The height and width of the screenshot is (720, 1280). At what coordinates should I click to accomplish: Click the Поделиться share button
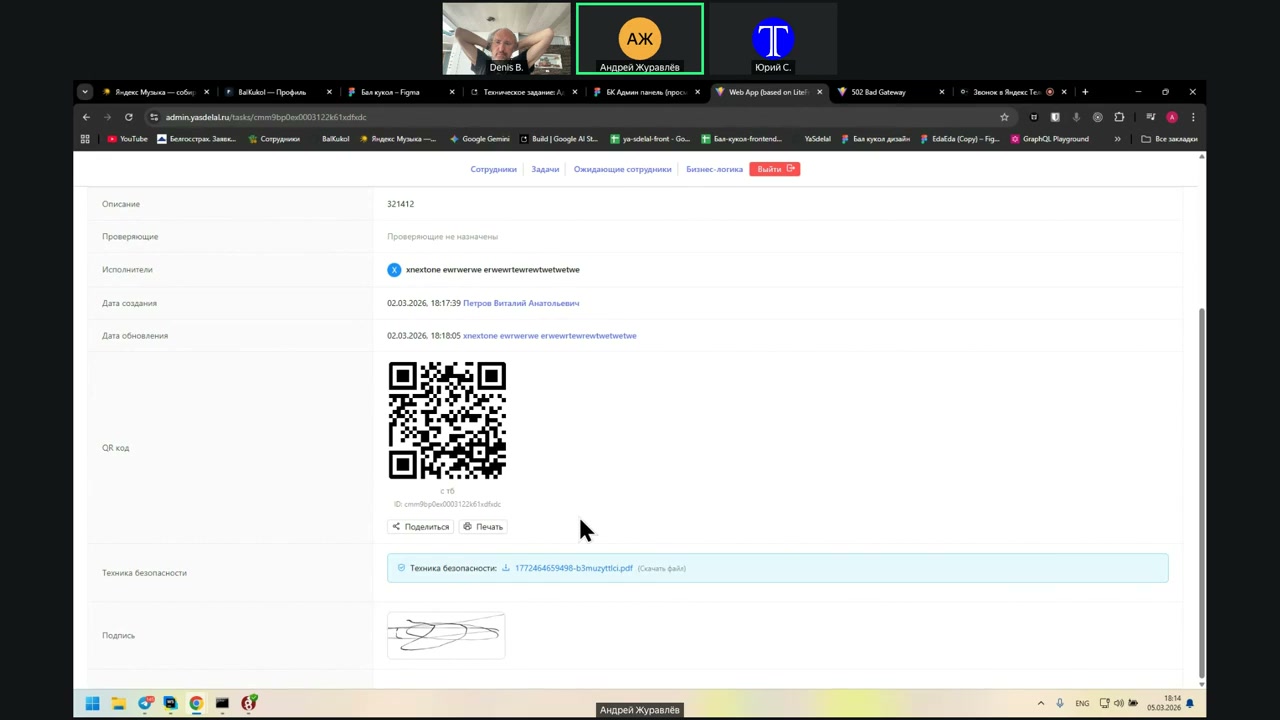point(421,527)
